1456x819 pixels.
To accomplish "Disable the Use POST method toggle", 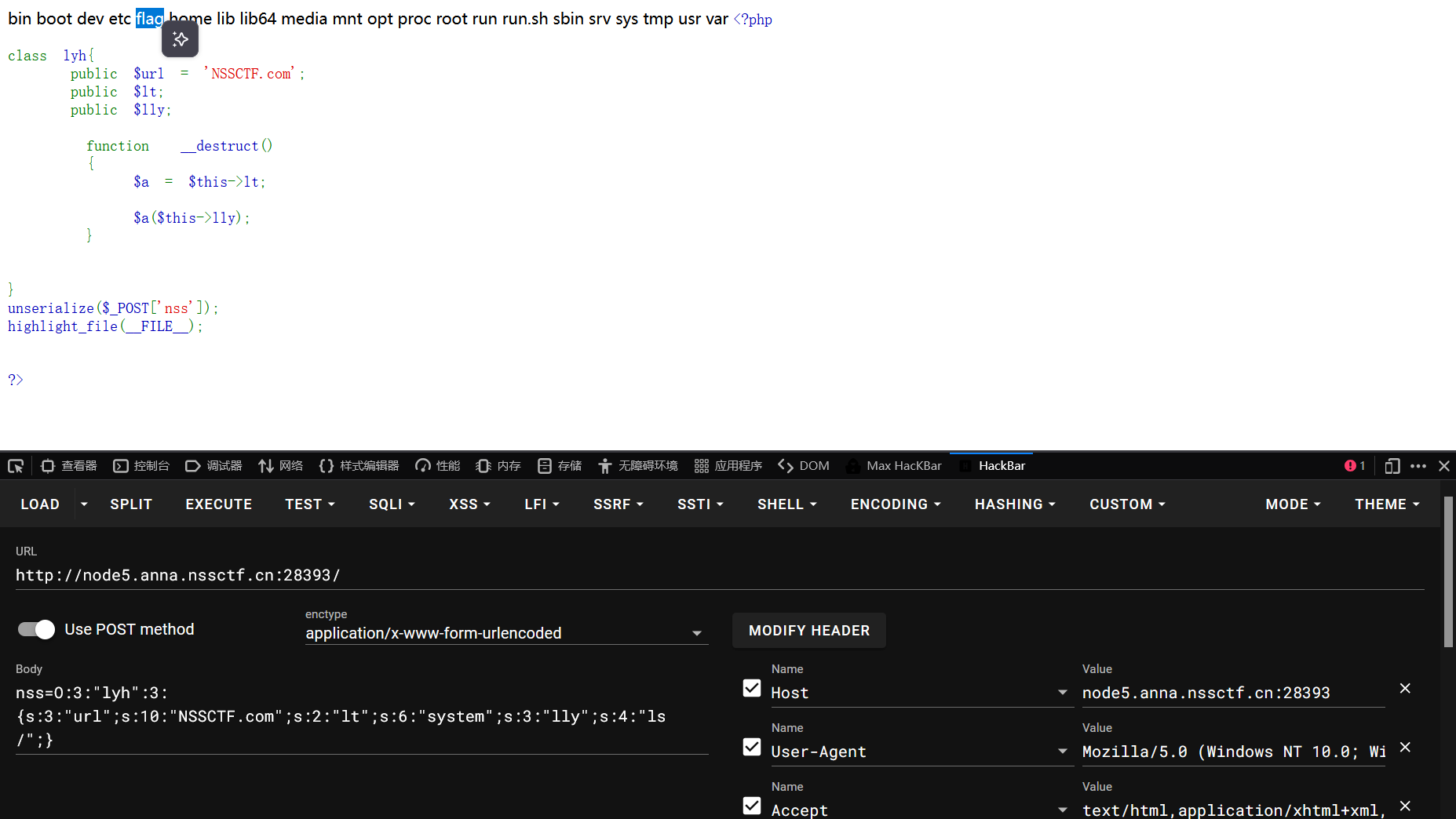I will point(35,629).
